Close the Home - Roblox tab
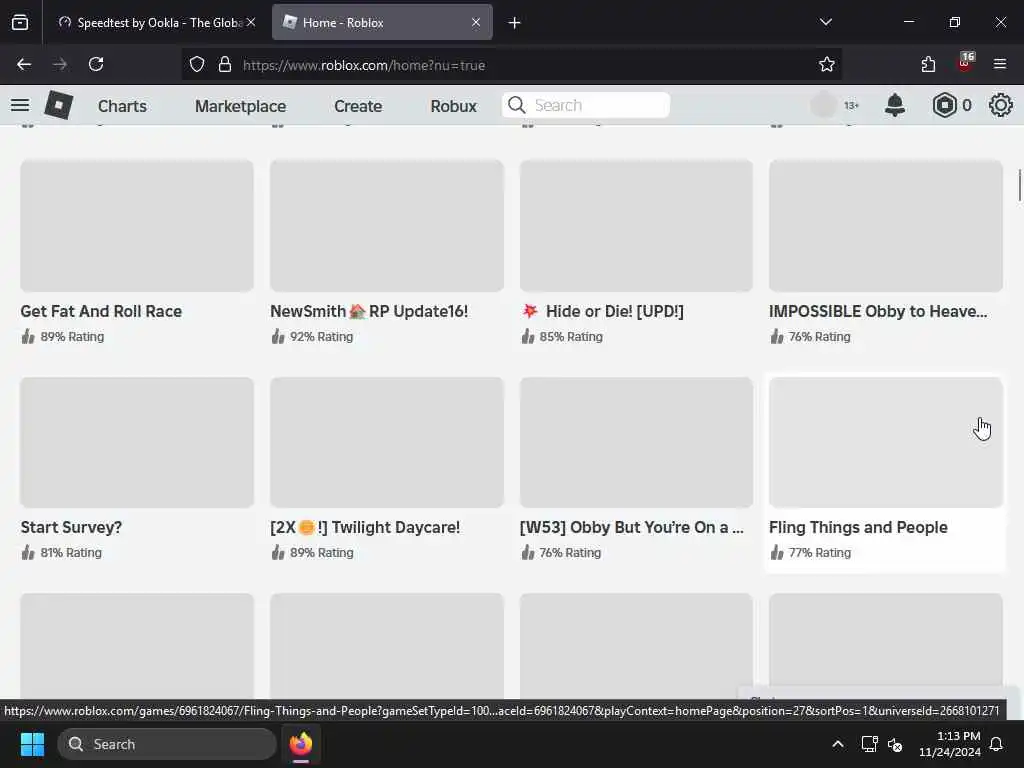Image resolution: width=1024 pixels, height=768 pixels. pyautogui.click(x=476, y=22)
